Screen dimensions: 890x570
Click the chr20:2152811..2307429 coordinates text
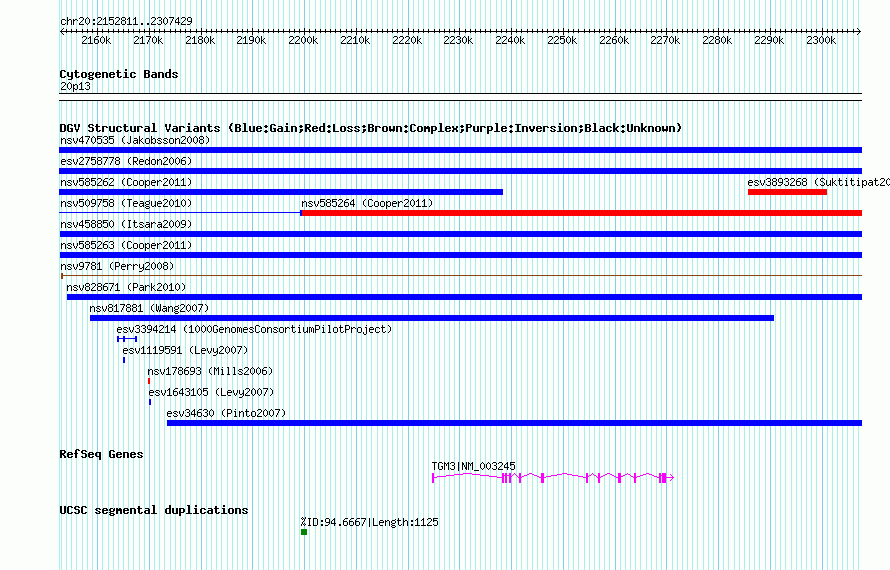126,22
